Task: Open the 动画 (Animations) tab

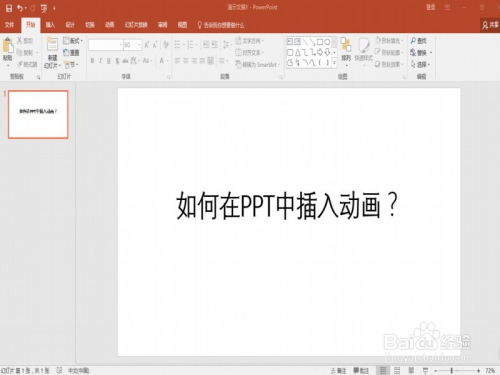Action: tap(109, 25)
